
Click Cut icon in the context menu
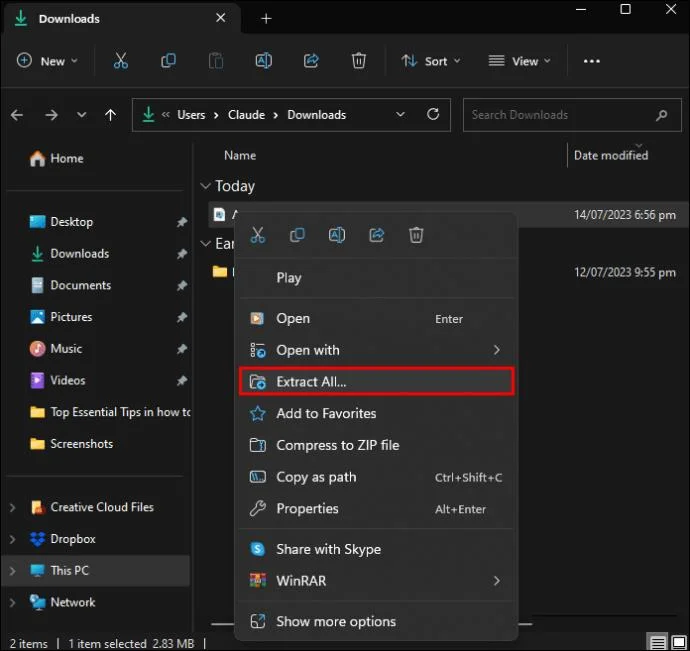coord(258,235)
